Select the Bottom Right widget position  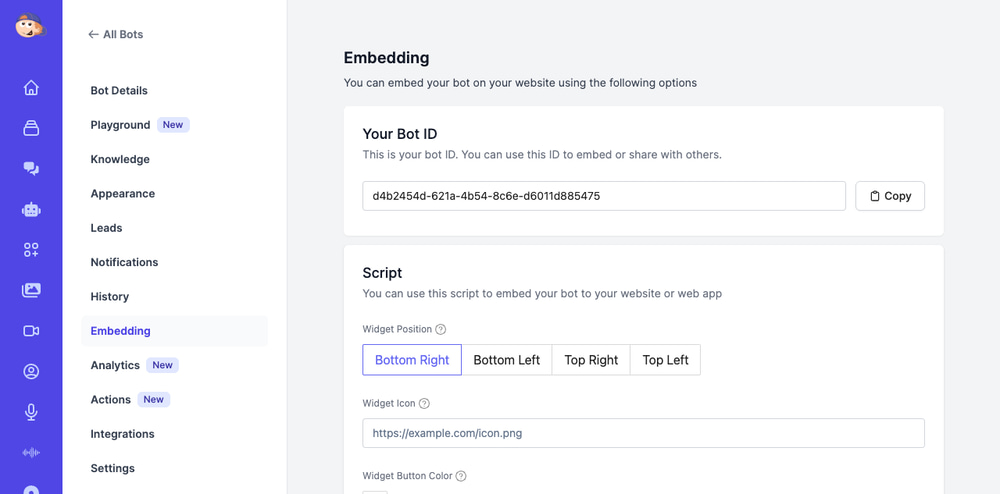click(412, 360)
